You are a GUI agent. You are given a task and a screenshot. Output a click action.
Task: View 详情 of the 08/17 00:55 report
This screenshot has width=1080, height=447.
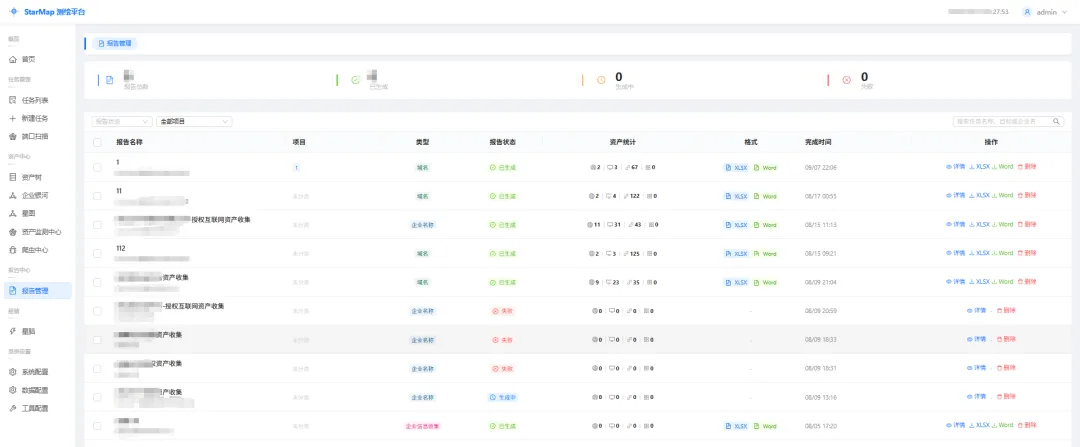click(x=956, y=196)
